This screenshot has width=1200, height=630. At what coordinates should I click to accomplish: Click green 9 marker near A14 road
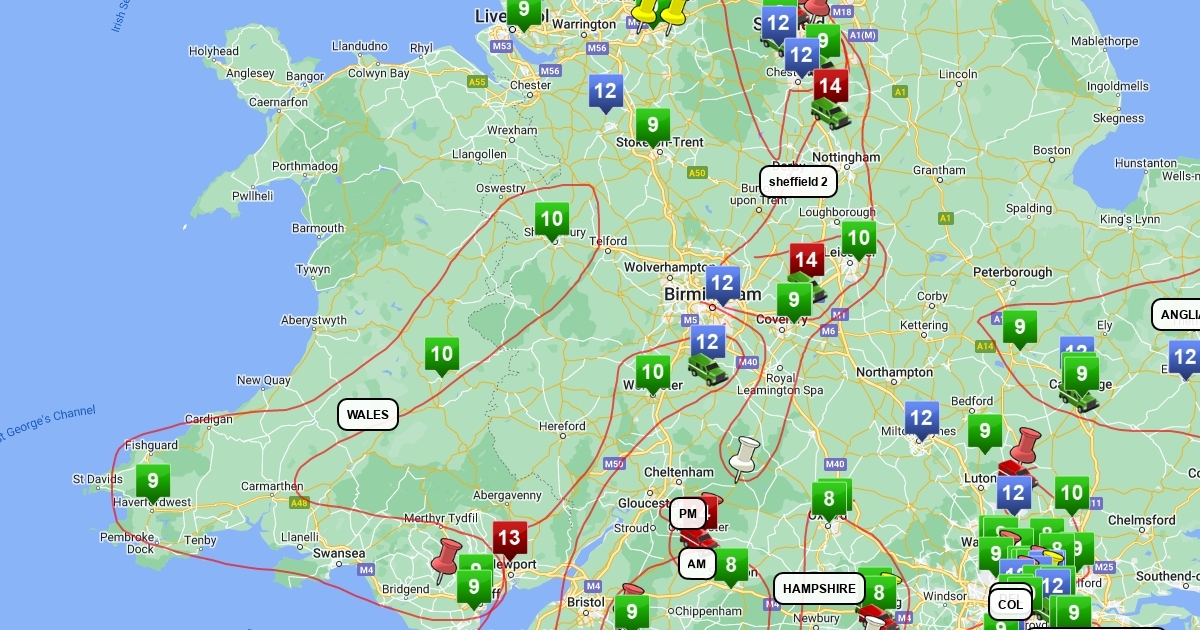[1019, 328]
